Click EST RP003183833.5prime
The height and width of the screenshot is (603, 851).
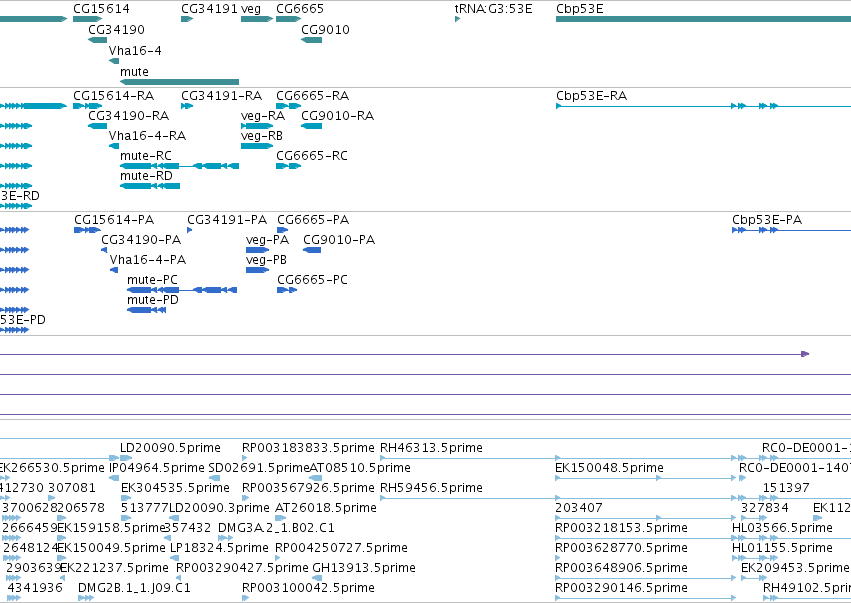pos(308,448)
